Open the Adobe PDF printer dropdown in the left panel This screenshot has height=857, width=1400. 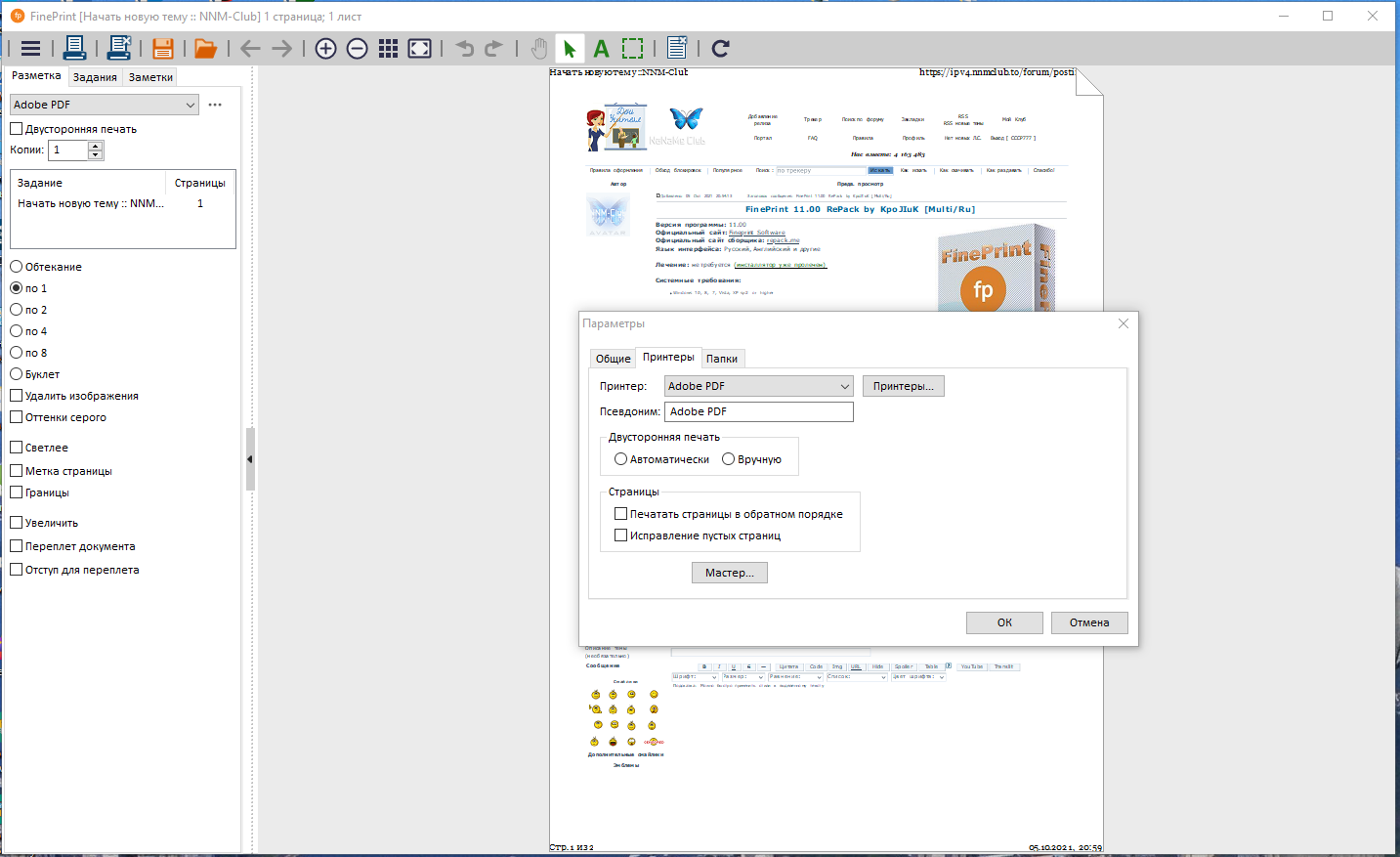click(x=105, y=105)
